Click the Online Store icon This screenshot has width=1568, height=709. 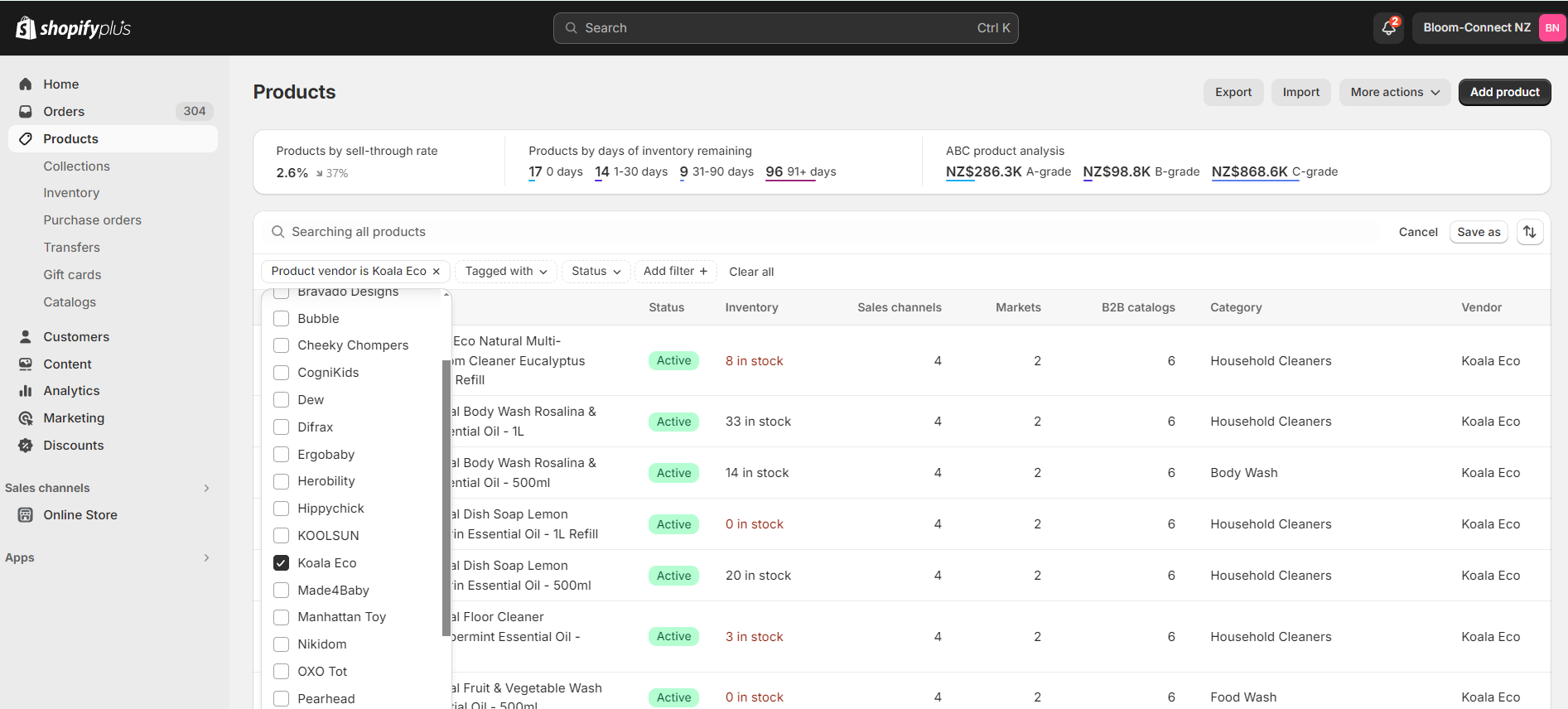coord(26,515)
